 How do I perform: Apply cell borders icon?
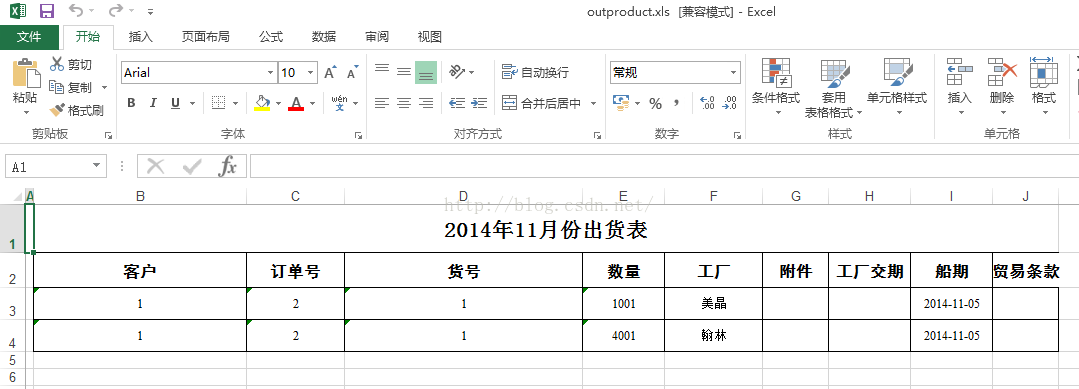point(218,103)
